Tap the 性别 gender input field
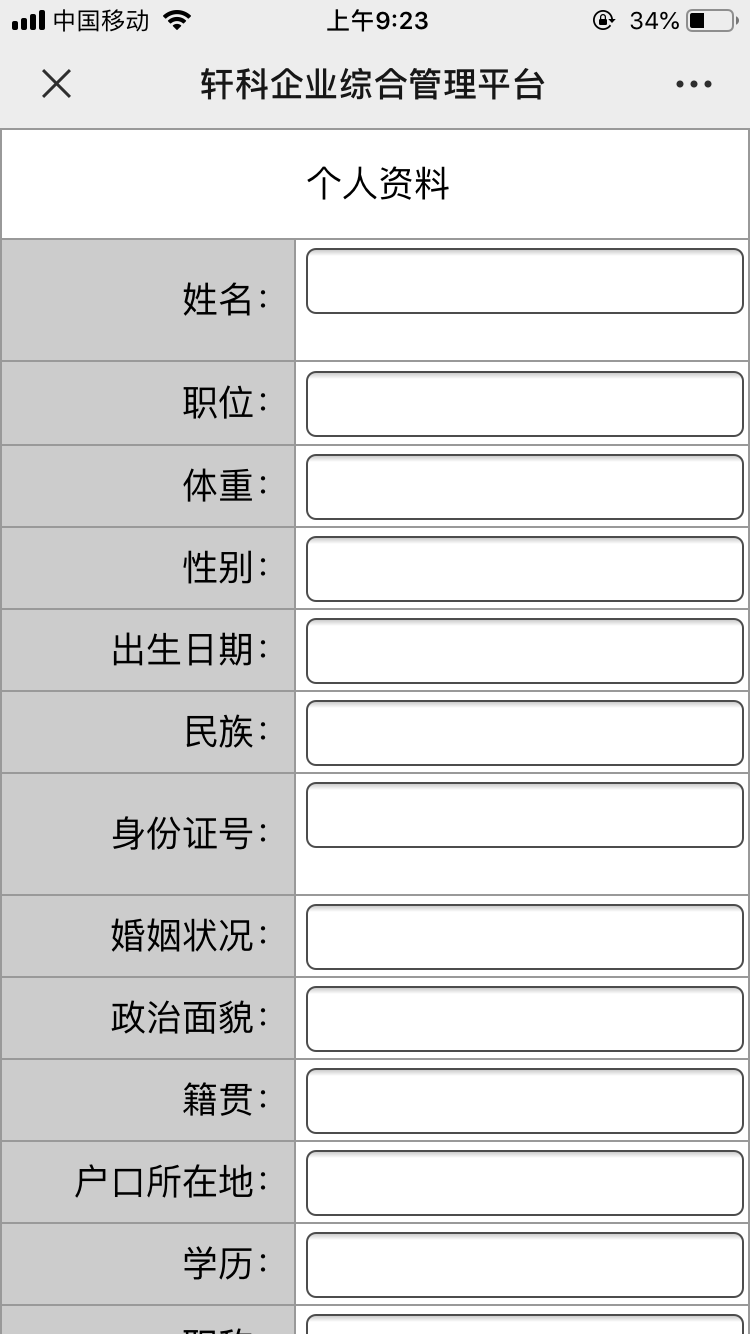Screen dimensions: 750x1334 (524, 569)
